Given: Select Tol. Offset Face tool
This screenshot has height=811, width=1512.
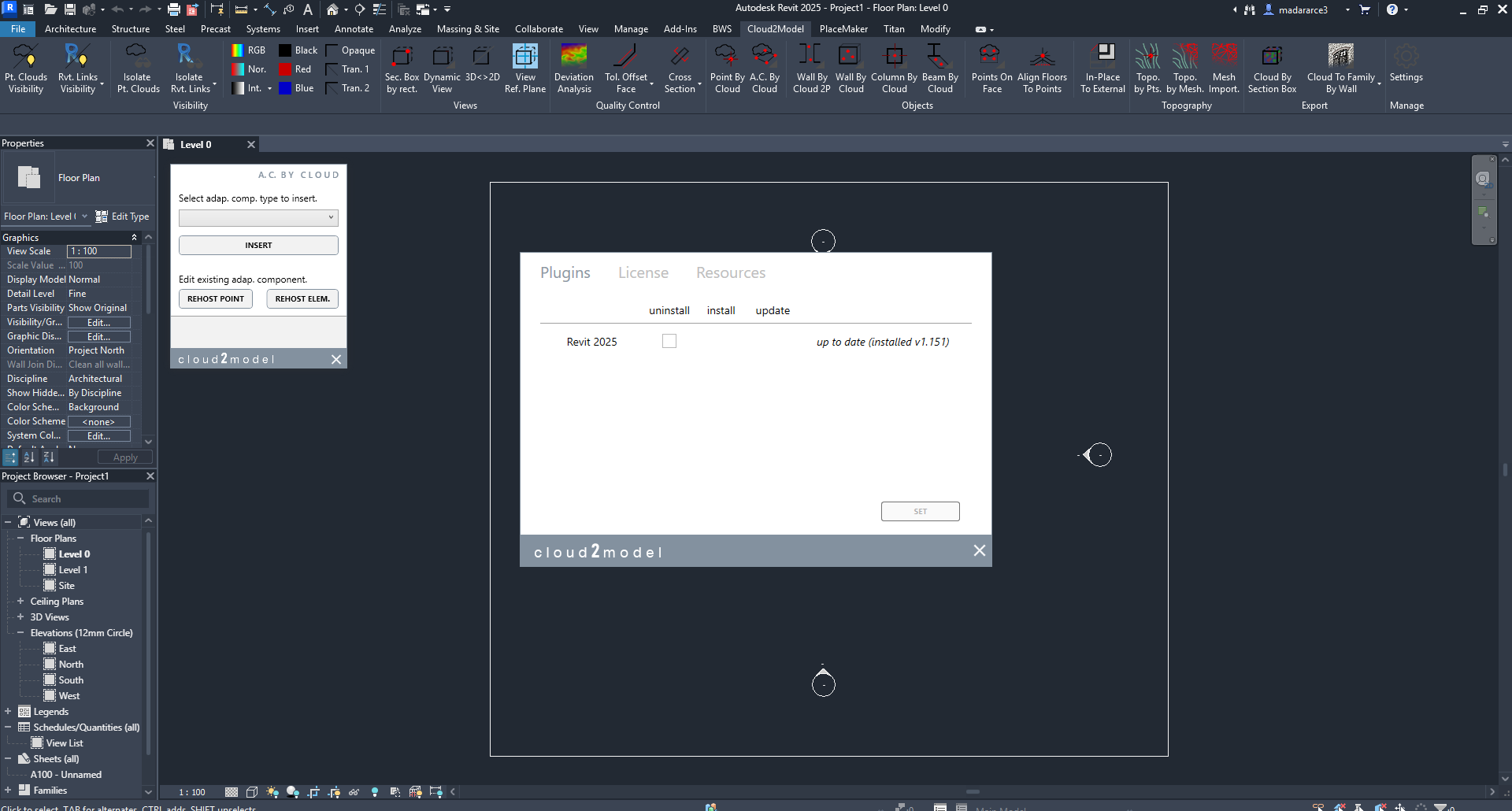Looking at the screenshot, I should coord(626,69).
